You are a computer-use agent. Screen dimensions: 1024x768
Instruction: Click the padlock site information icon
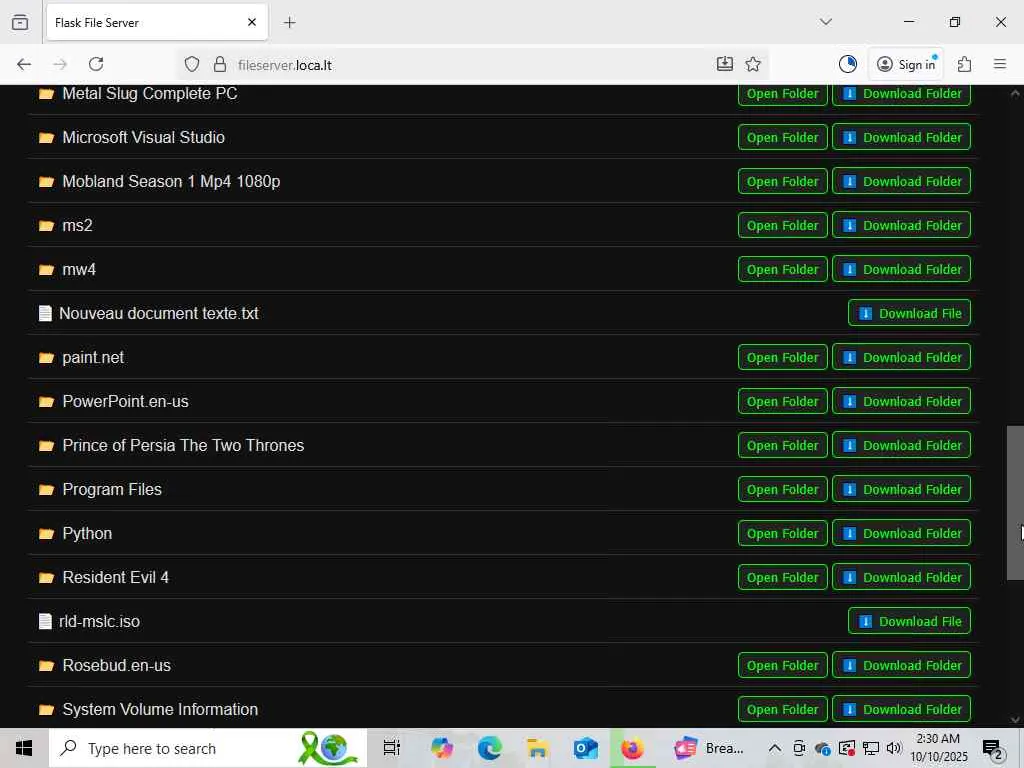[x=220, y=64]
